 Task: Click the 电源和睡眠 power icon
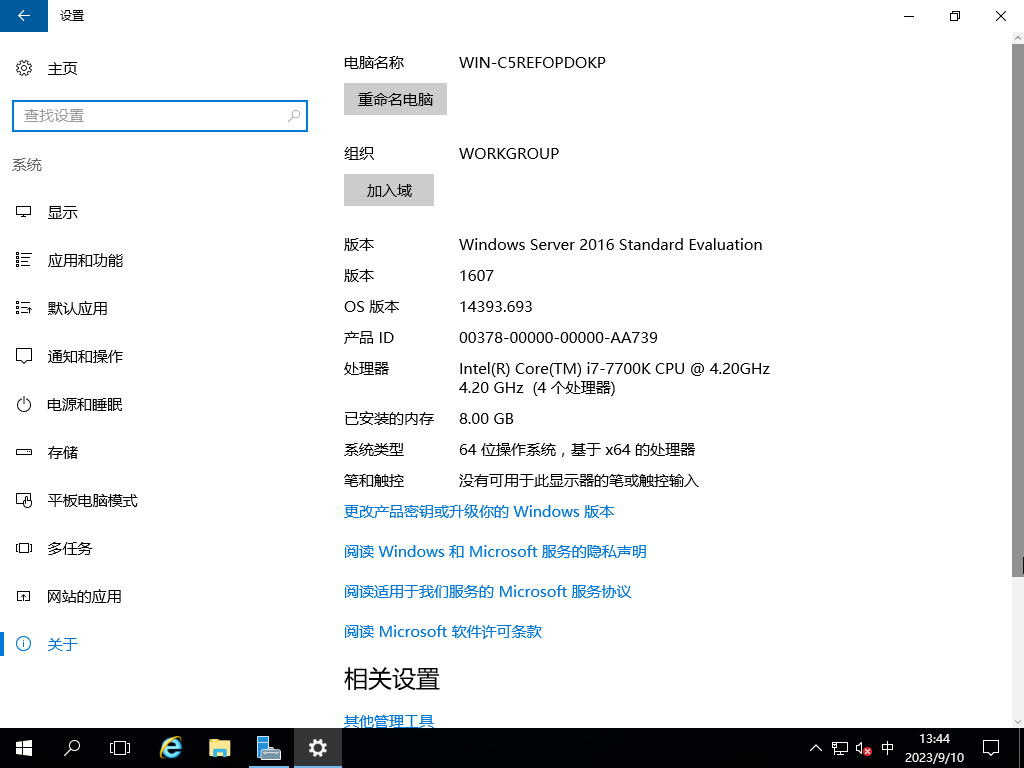pyautogui.click(x=24, y=404)
